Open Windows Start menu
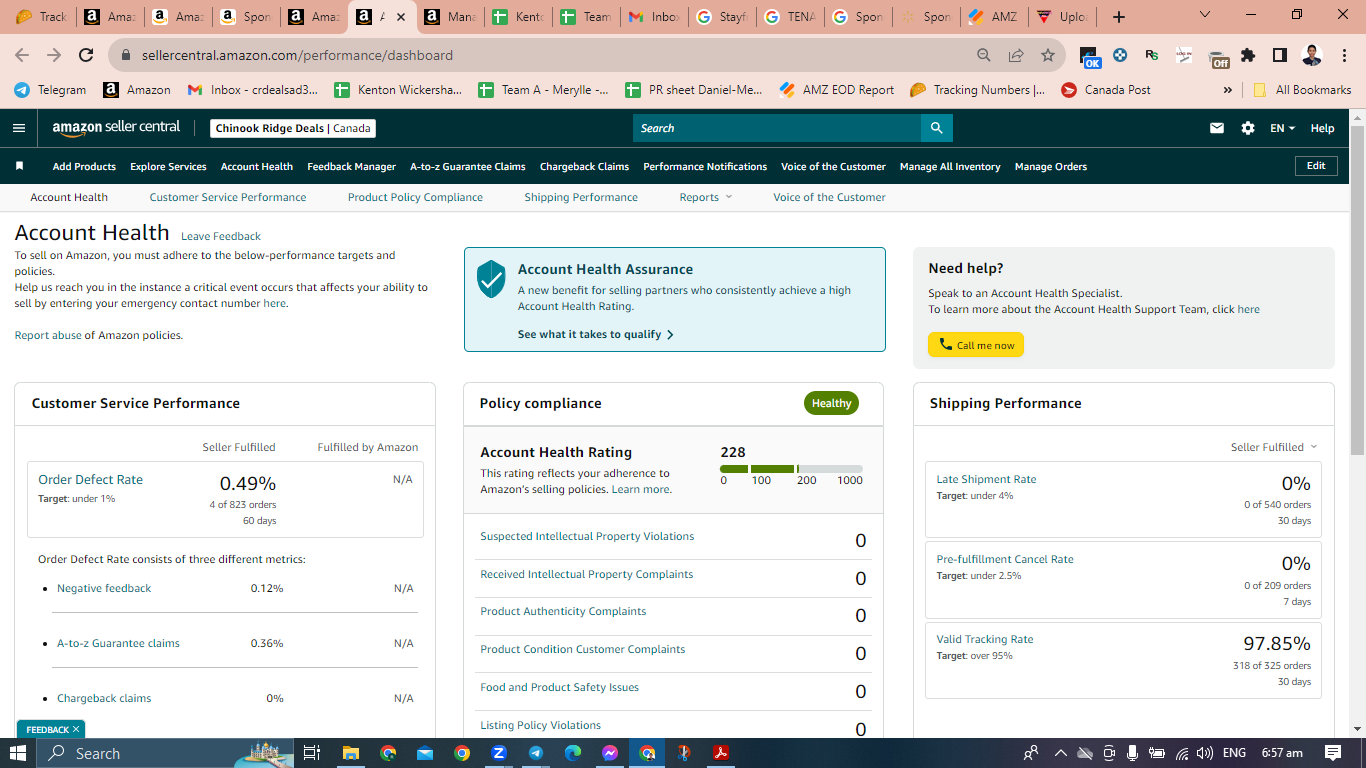Image resolution: width=1366 pixels, height=768 pixels. (18, 753)
